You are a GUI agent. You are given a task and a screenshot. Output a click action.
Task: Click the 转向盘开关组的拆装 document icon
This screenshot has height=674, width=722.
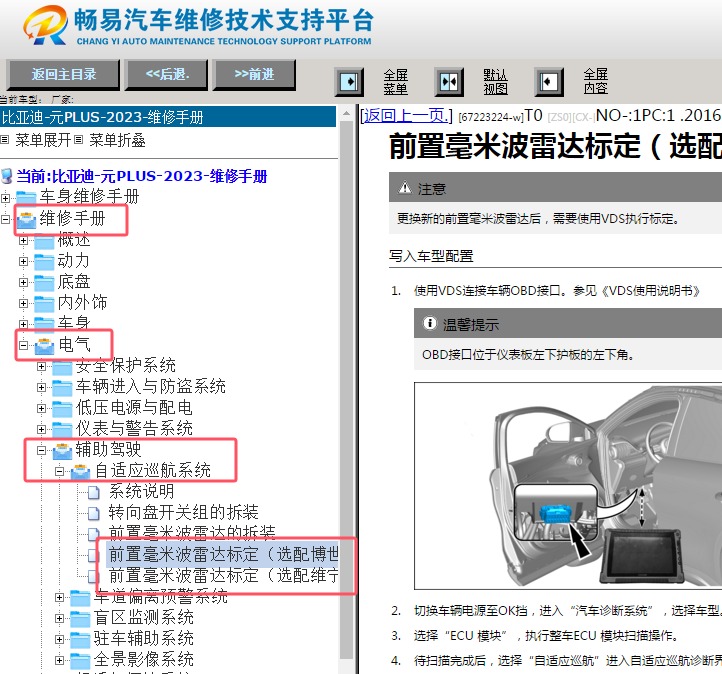(x=93, y=513)
